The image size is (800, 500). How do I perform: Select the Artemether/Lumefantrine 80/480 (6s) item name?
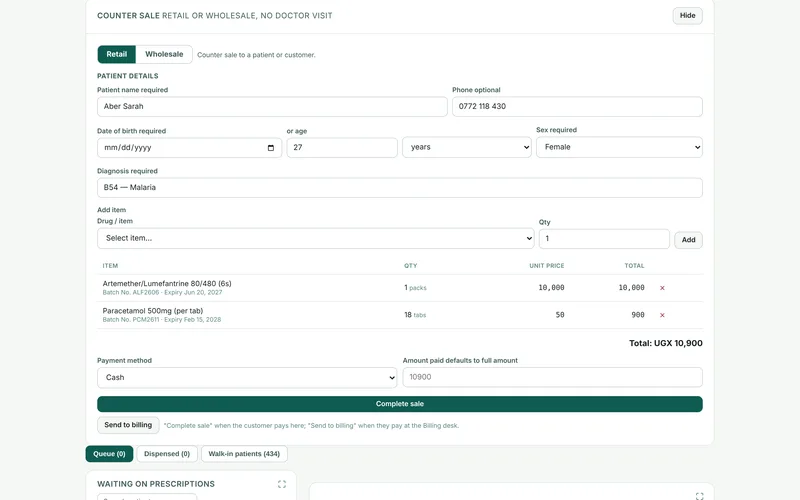pyautogui.click(x=167, y=283)
